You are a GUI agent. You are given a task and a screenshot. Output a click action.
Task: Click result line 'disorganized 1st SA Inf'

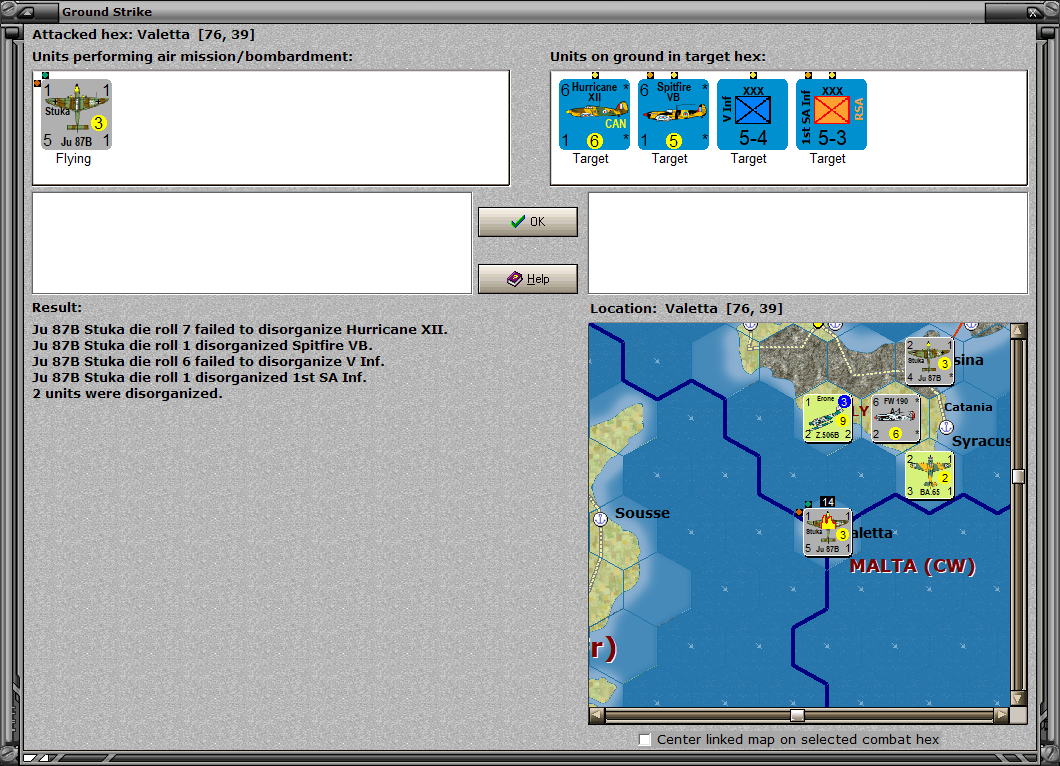[x=199, y=378]
